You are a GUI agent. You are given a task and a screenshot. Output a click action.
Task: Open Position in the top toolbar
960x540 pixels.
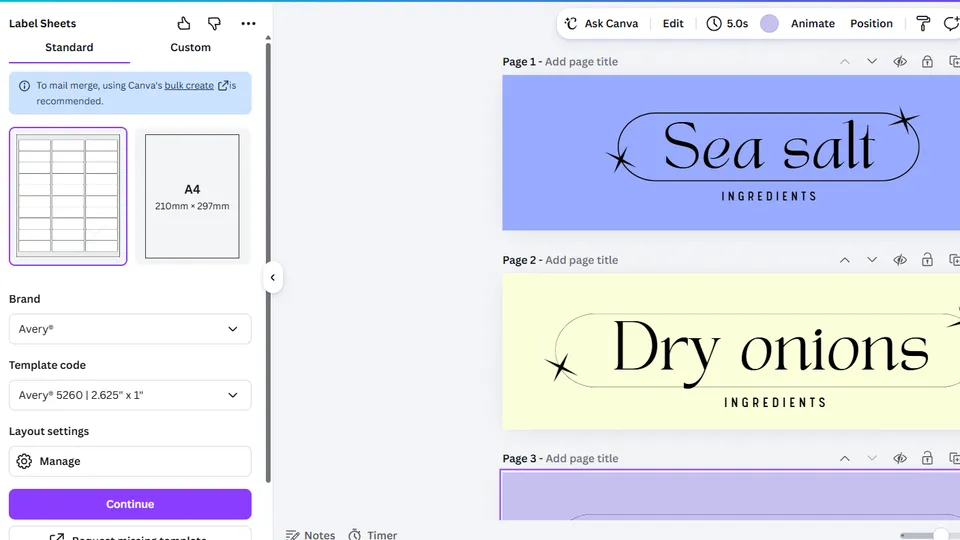click(x=871, y=23)
